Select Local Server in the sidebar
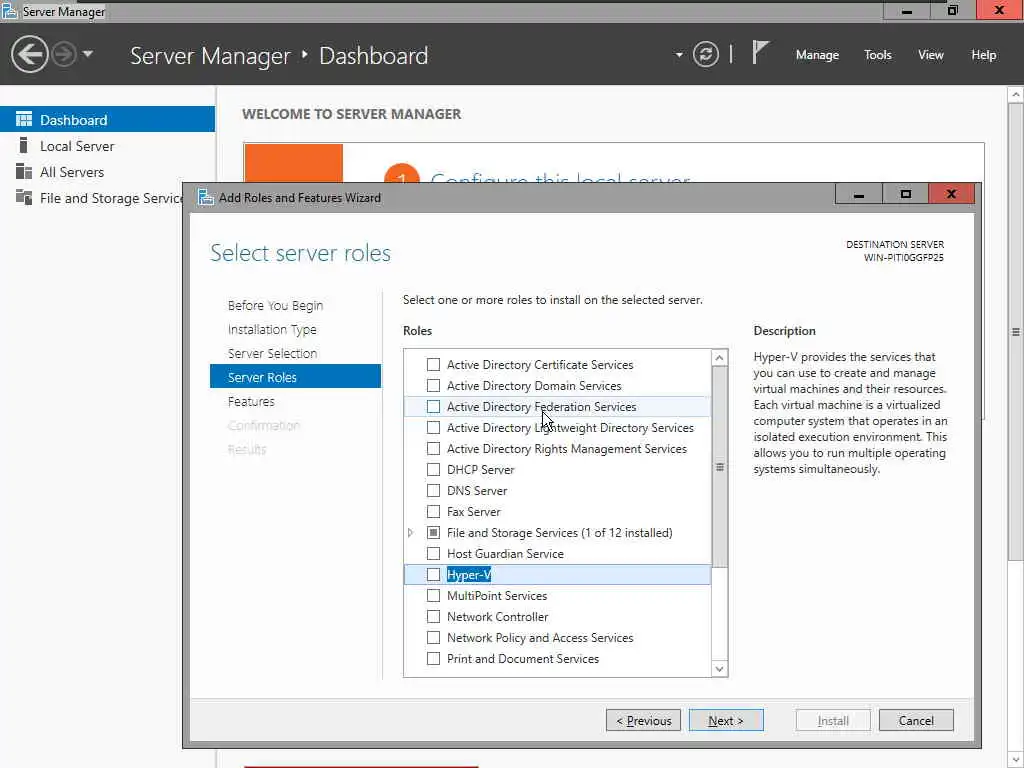The image size is (1024, 768). click(107, 146)
